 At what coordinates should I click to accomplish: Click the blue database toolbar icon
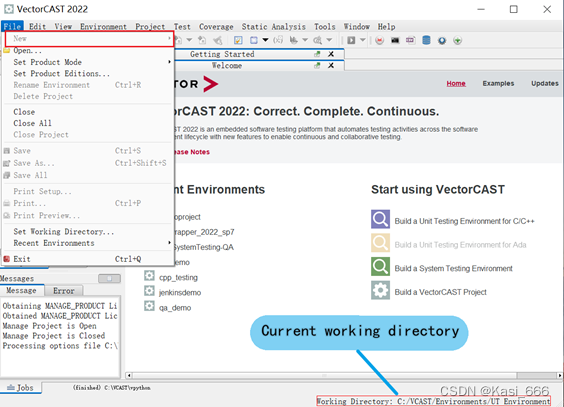tap(426, 40)
